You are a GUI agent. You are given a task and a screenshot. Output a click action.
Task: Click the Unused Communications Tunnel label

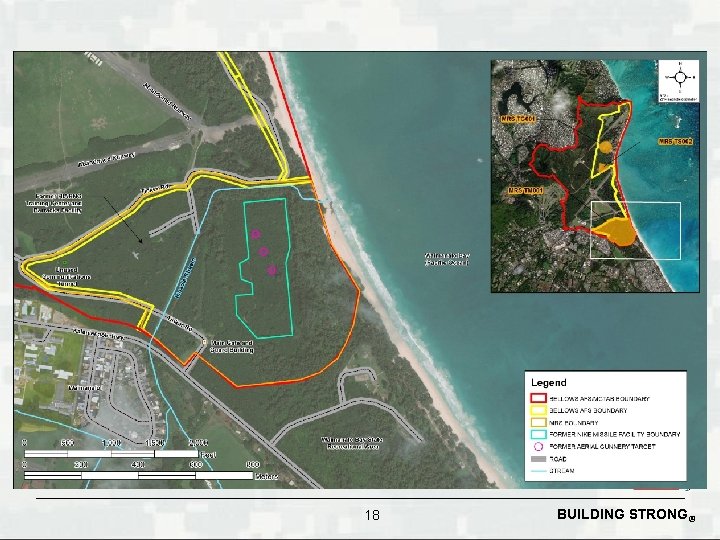pos(66,276)
